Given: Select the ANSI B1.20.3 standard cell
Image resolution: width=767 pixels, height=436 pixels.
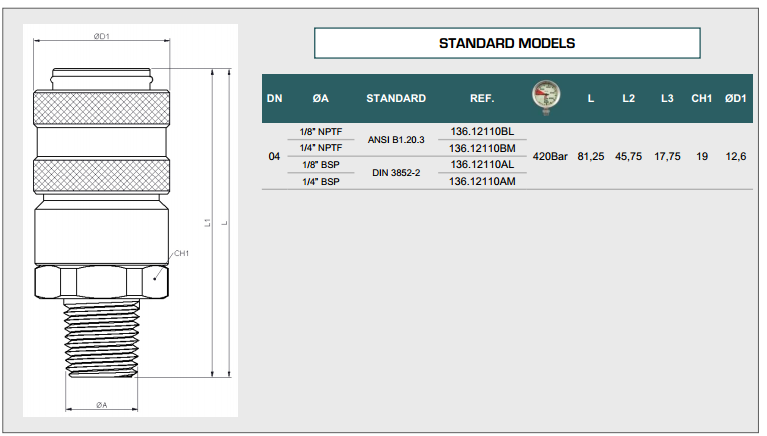Looking at the screenshot, I should [396, 140].
